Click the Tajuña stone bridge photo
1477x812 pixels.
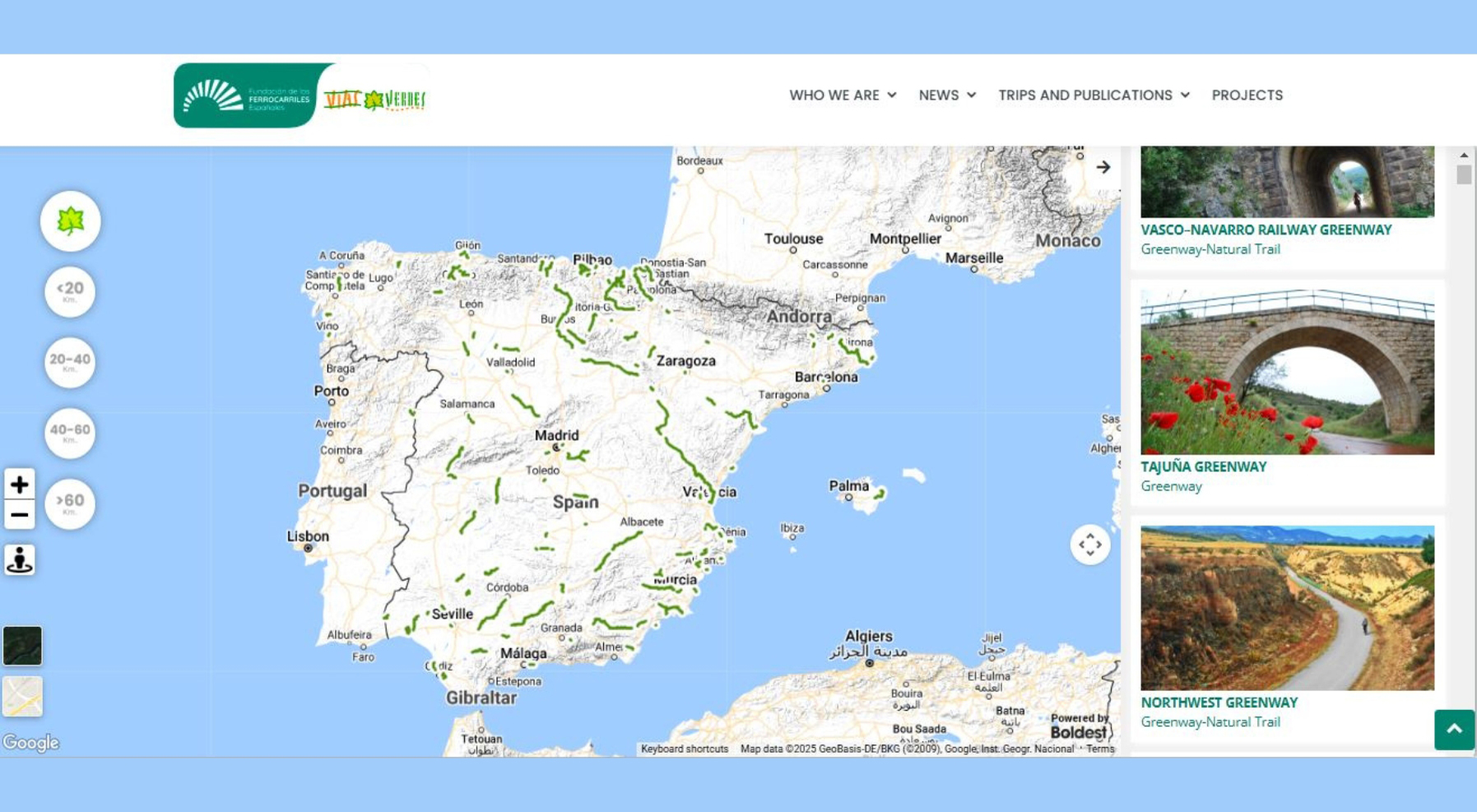pos(1287,372)
